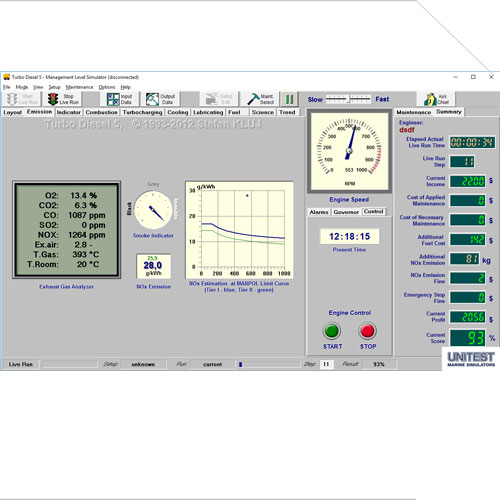Switch to the Layout tab

point(13,112)
